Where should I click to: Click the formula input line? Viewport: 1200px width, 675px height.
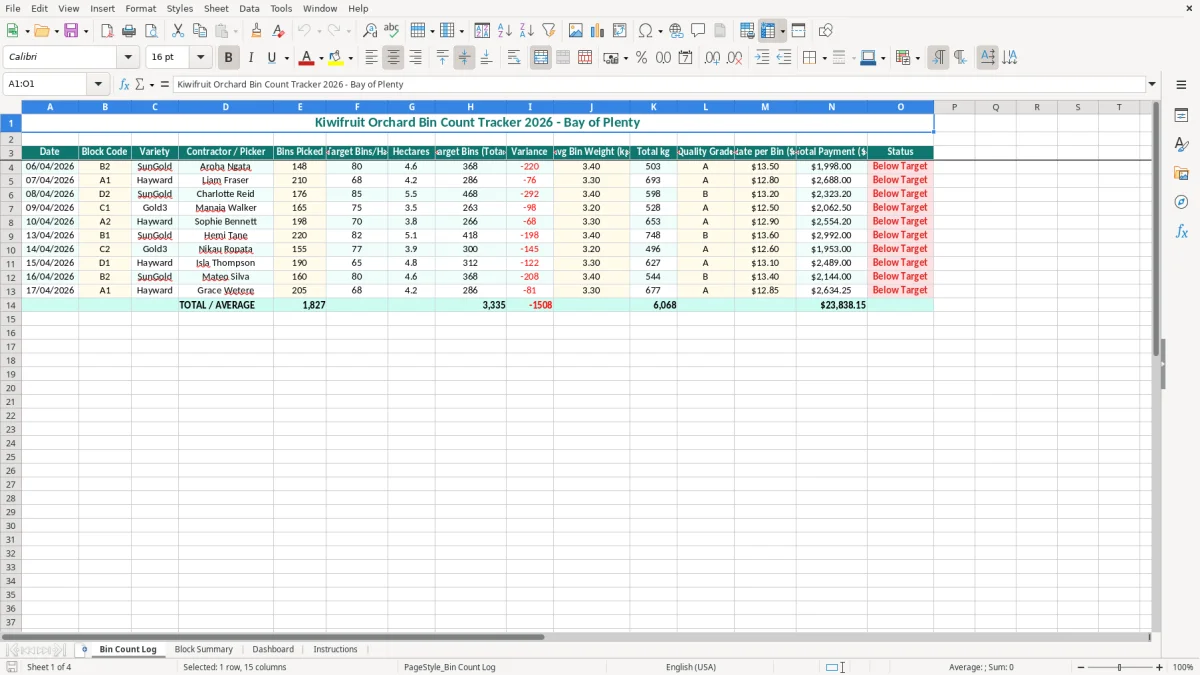[x=658, y=85]
